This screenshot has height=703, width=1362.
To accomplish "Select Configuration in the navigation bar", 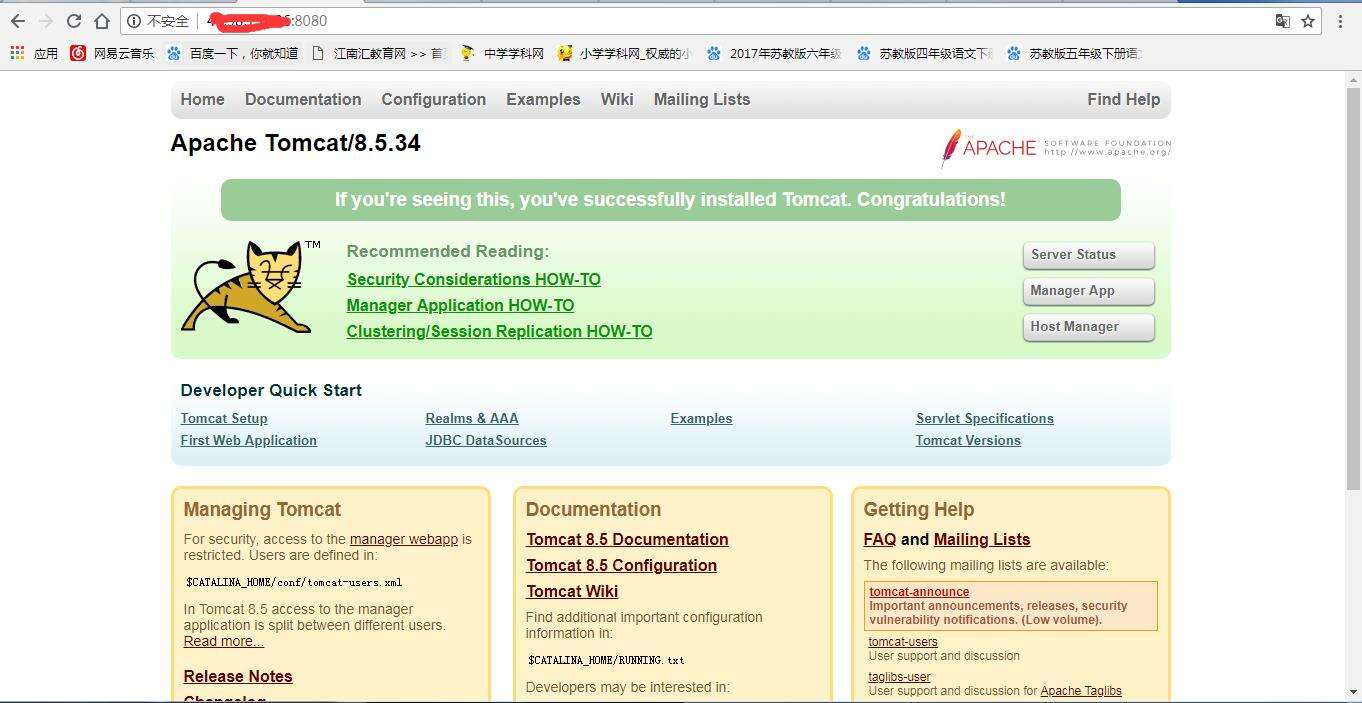I will coord(433,99).
